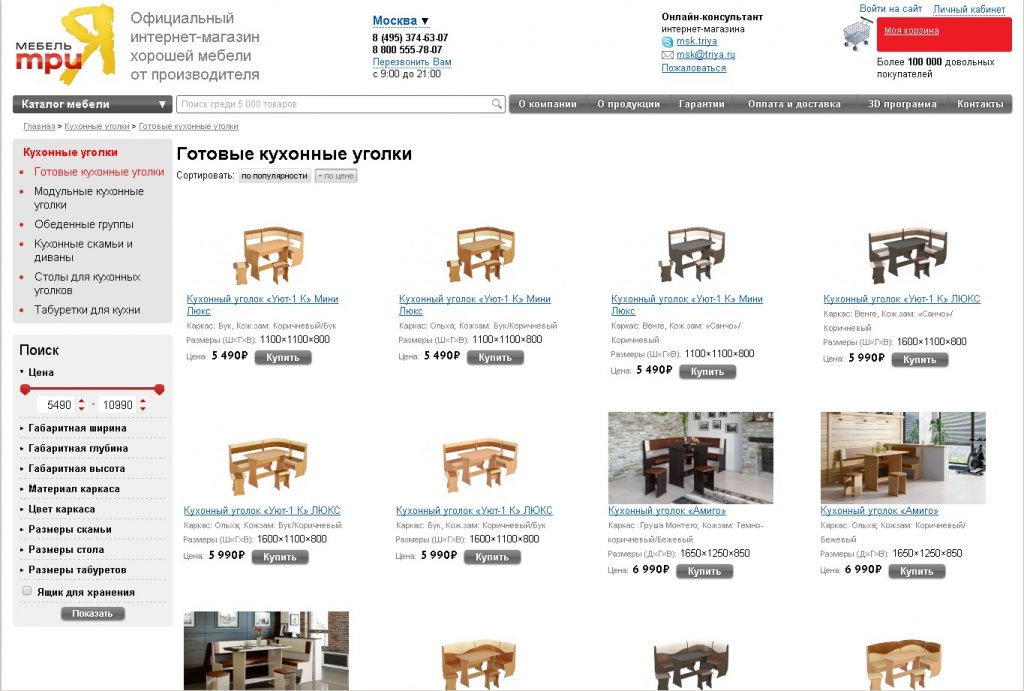Open the Амиго dark kitchen corner photo
The height and width of the screenshot is (691, 1024).
(x=690, y=457)
